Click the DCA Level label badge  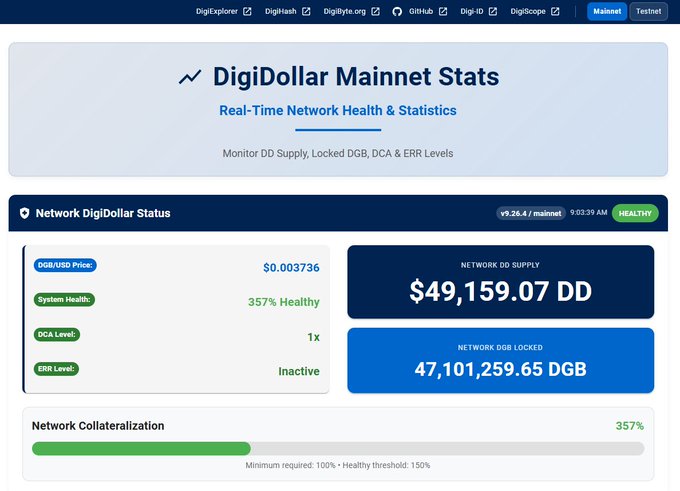coord(57,334)
